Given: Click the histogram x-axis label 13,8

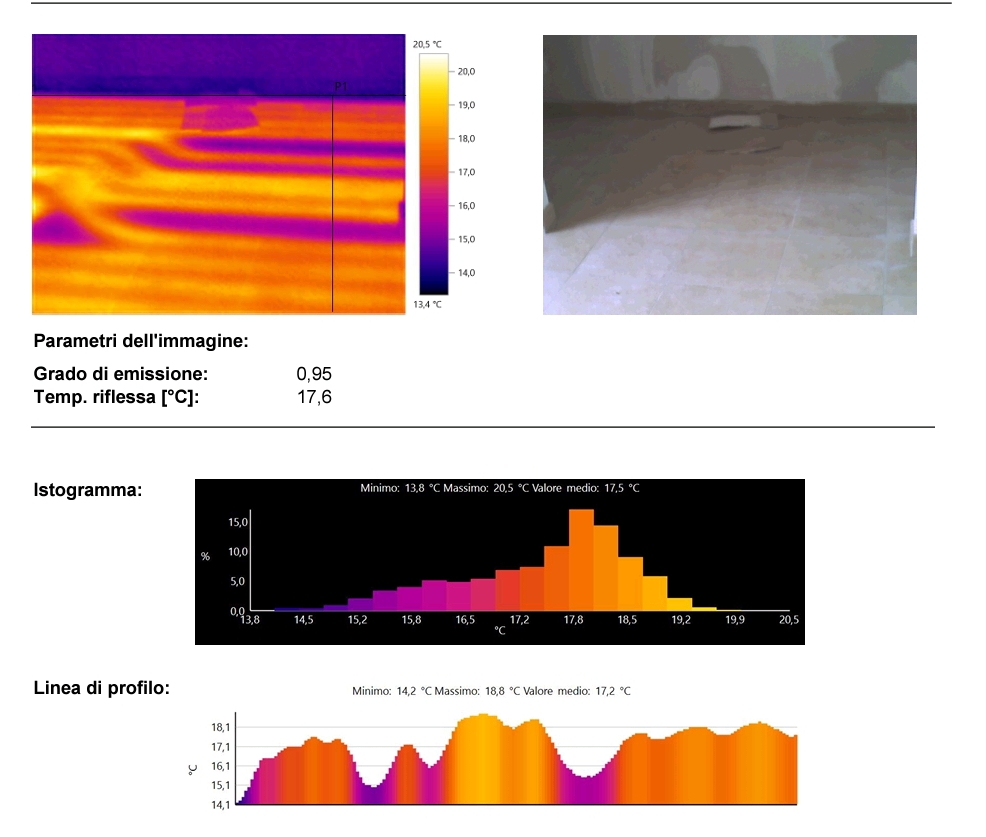Looking at the screenshot, I should [x=250, y=620].
